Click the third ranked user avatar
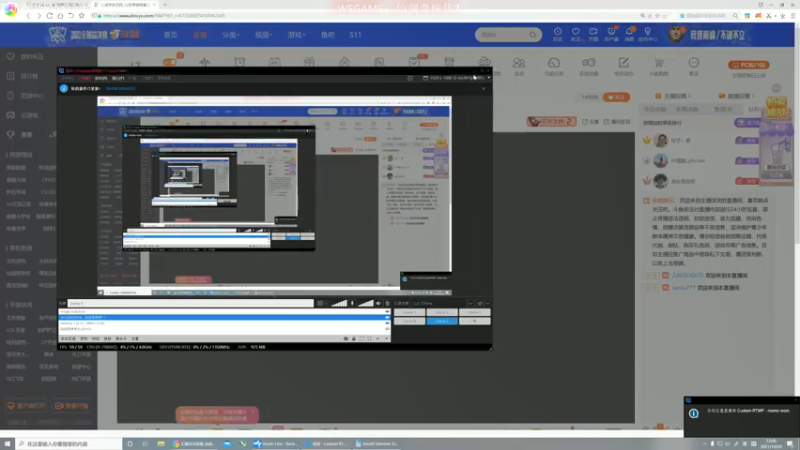 pyautogui.click(x=661, y=181)
